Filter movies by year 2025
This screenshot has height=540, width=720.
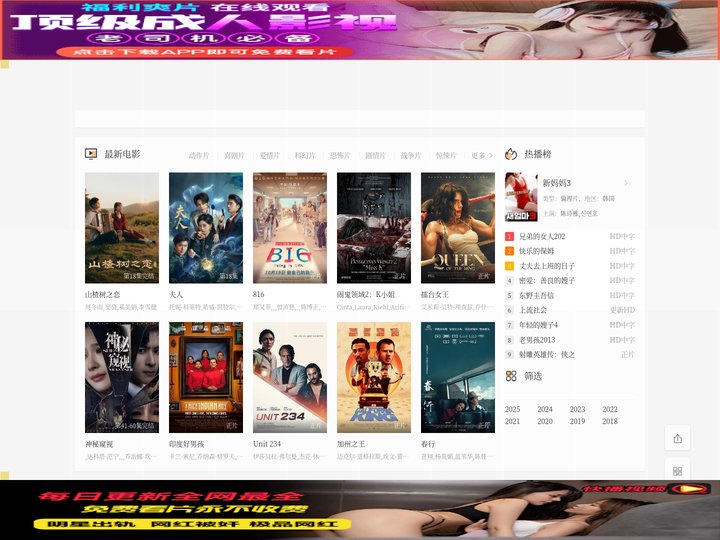(x=512, y=409)
